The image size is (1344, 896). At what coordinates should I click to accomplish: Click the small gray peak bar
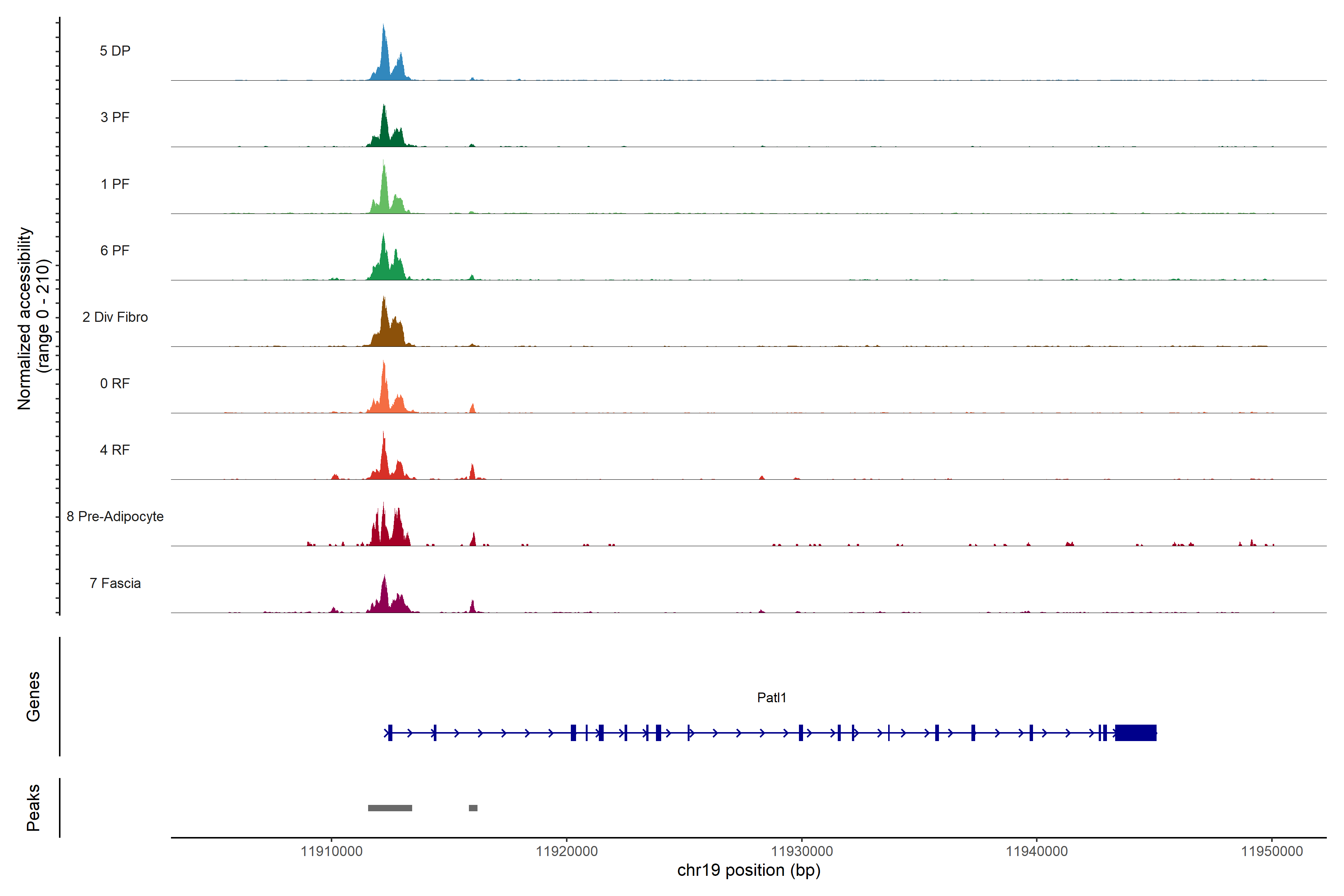(473, 808)
